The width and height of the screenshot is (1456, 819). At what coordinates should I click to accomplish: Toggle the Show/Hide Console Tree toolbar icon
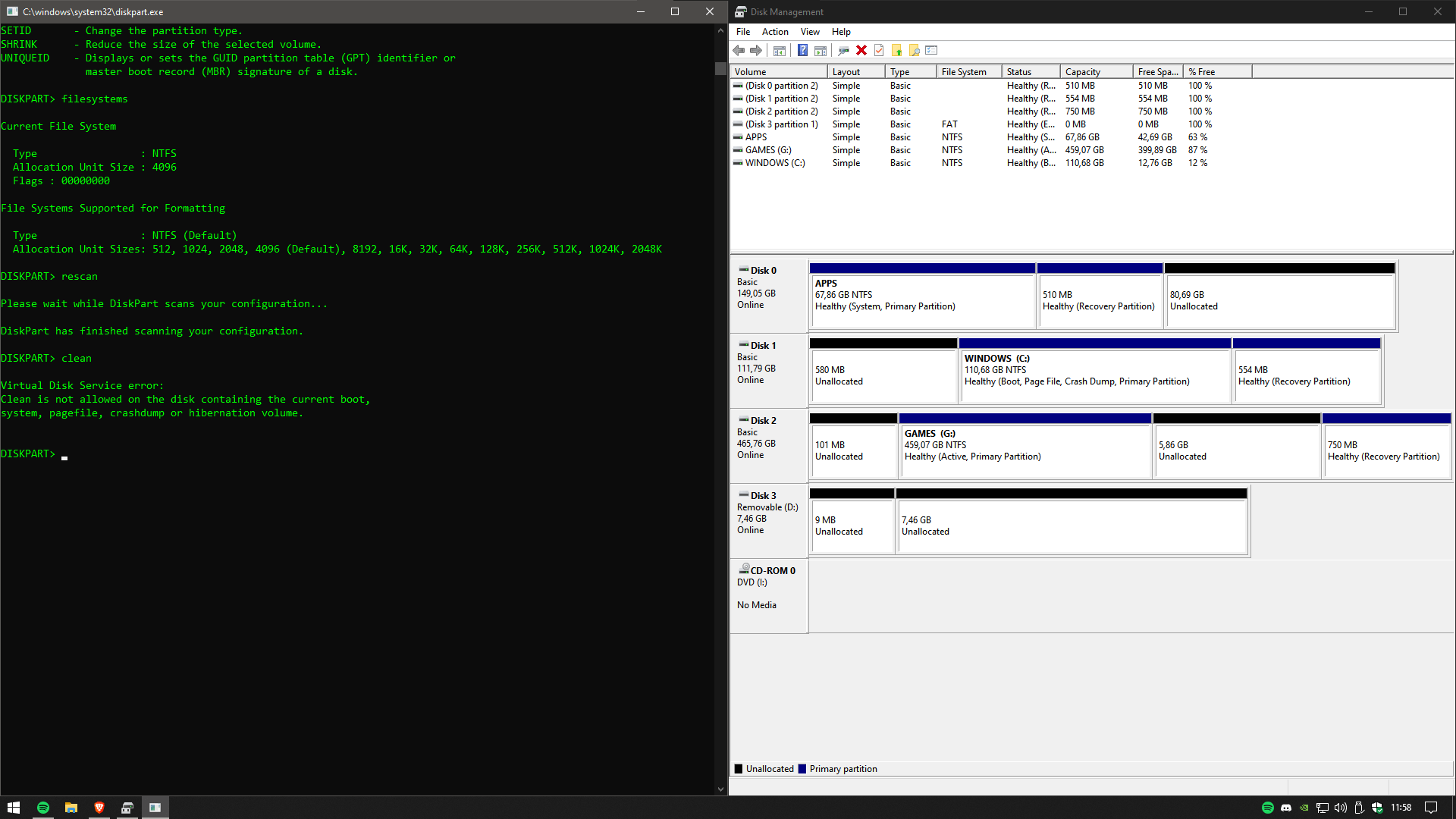point(779,51)
